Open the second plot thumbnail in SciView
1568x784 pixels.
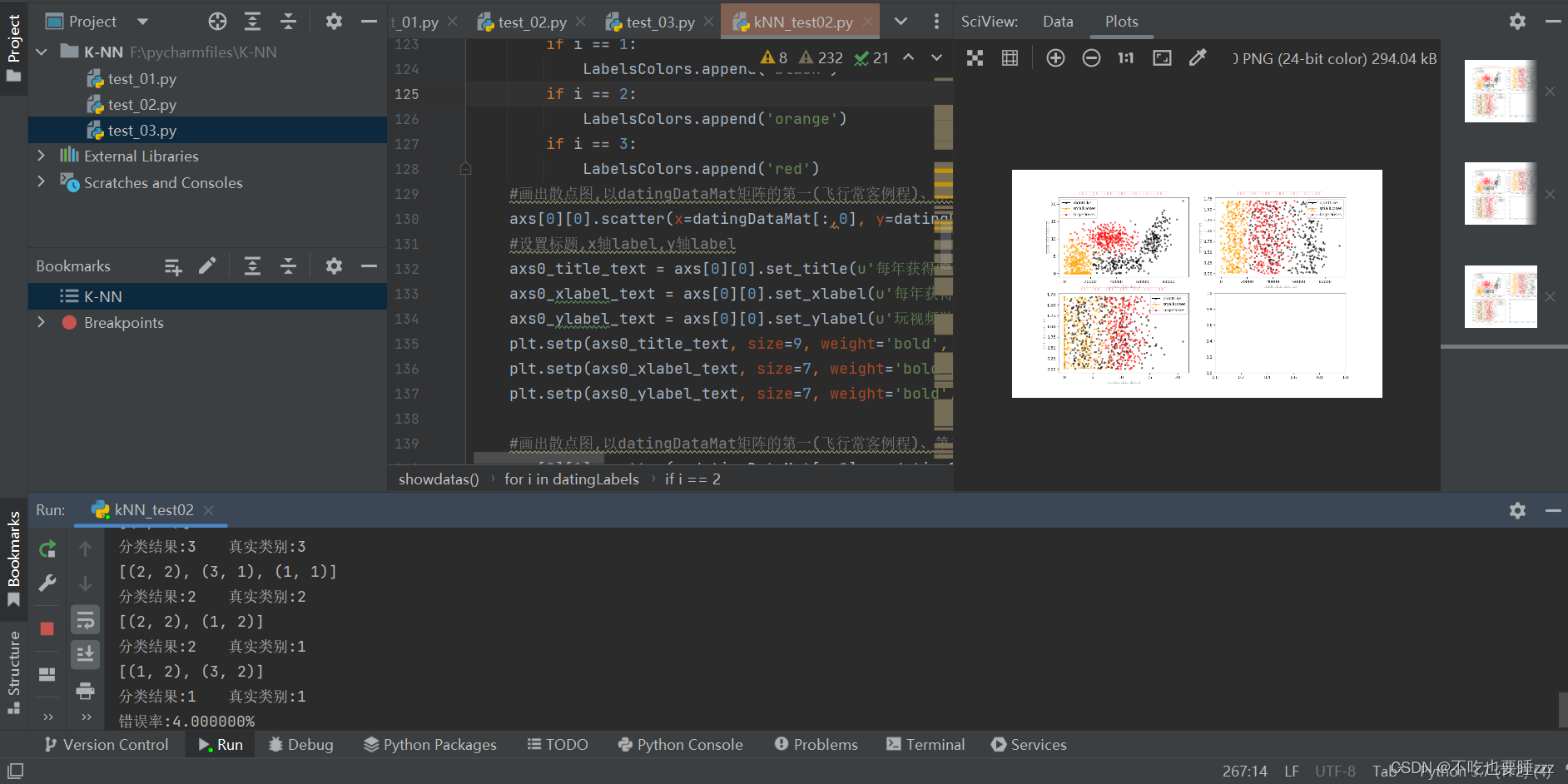point(1500,193)
